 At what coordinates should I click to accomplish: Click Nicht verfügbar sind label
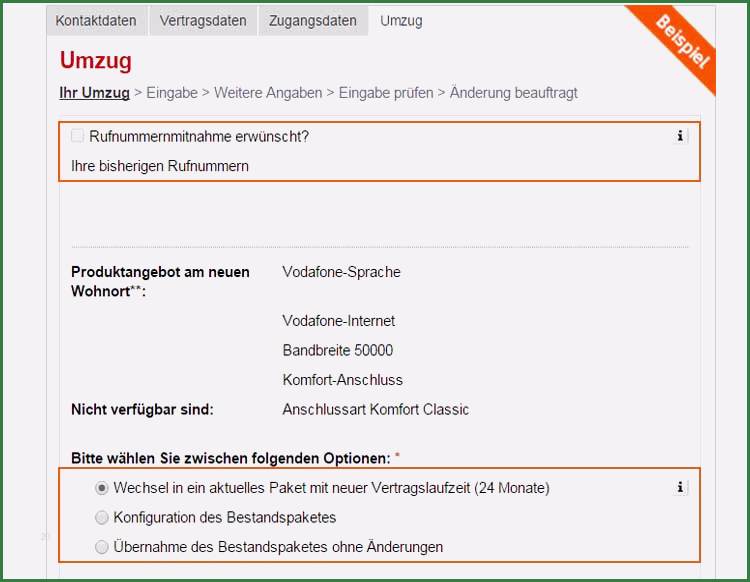pyautogui.click(x=142, y=410)
